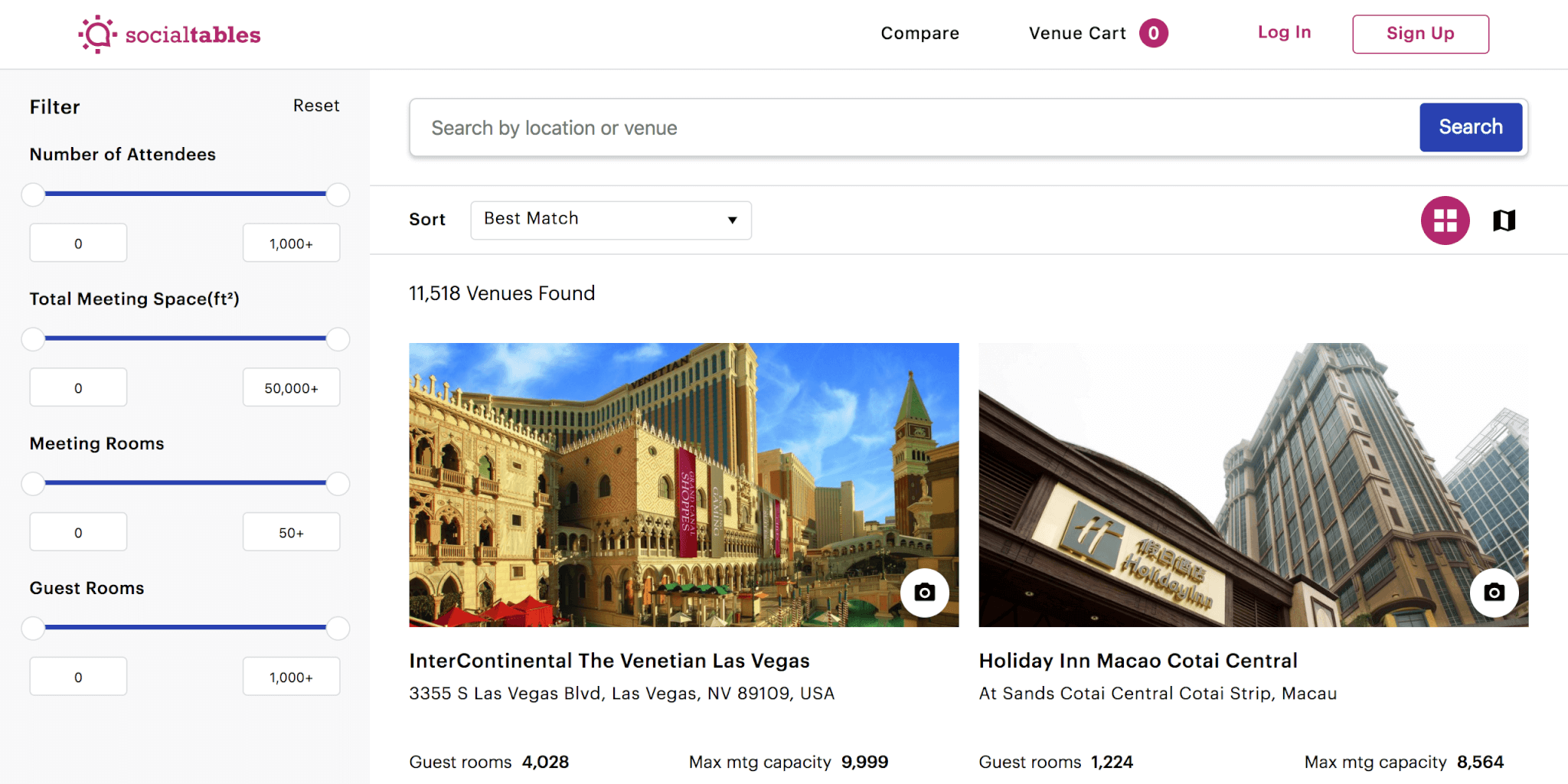Reset all filters
Screen dimensions: 1568x784
[x=316, y=106]
